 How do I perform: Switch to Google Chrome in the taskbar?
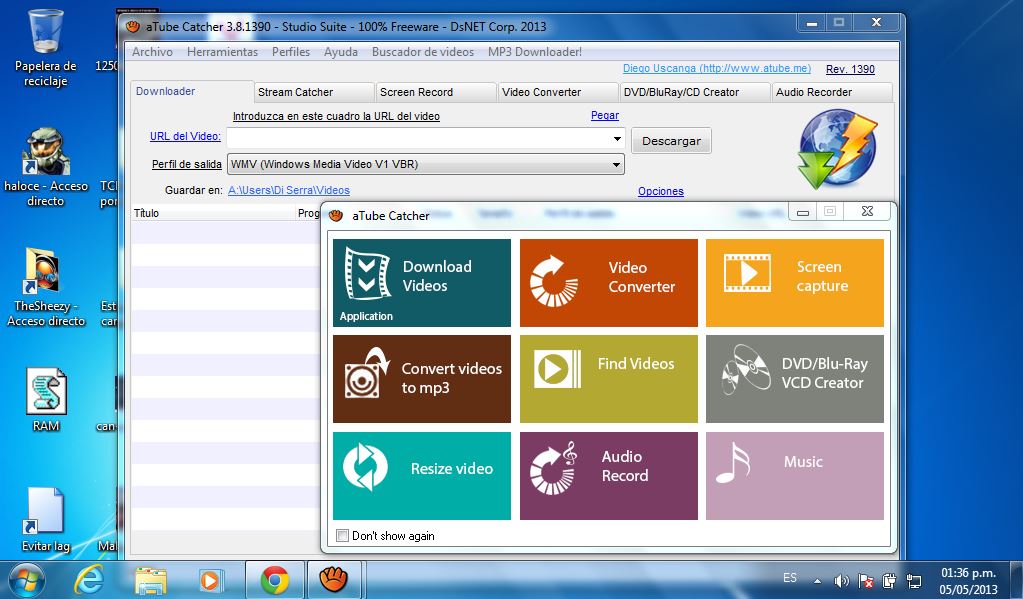pos(275,580)
